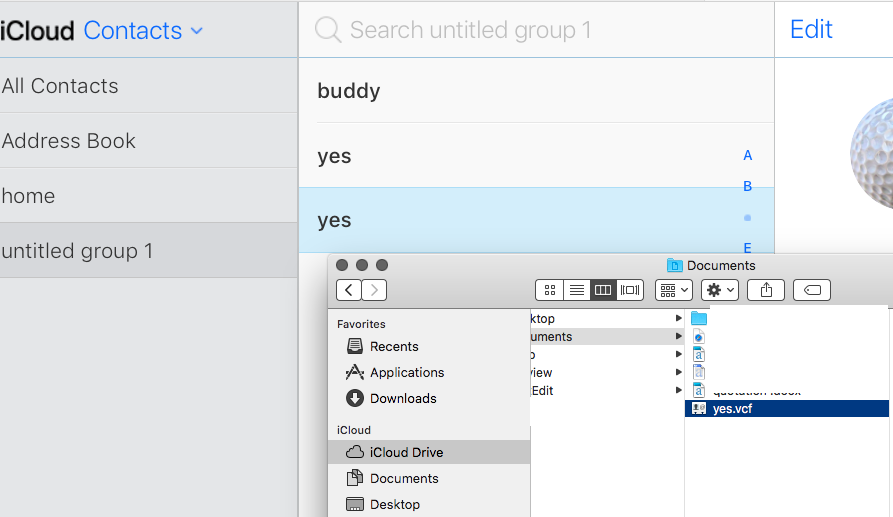Expand the Preview folder arrow in column
Image resolution: width=893 pixels, height=517 pixels.
click(x=678, y=372)
